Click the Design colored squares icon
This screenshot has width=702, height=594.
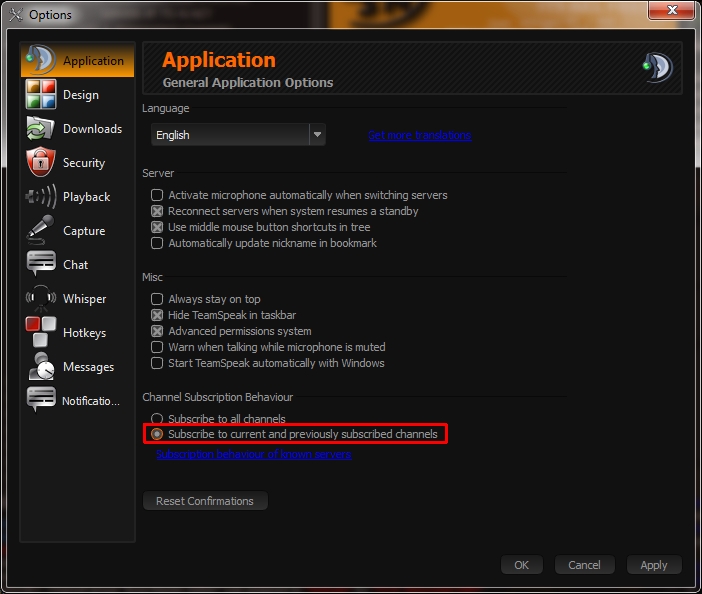(40, 94)
